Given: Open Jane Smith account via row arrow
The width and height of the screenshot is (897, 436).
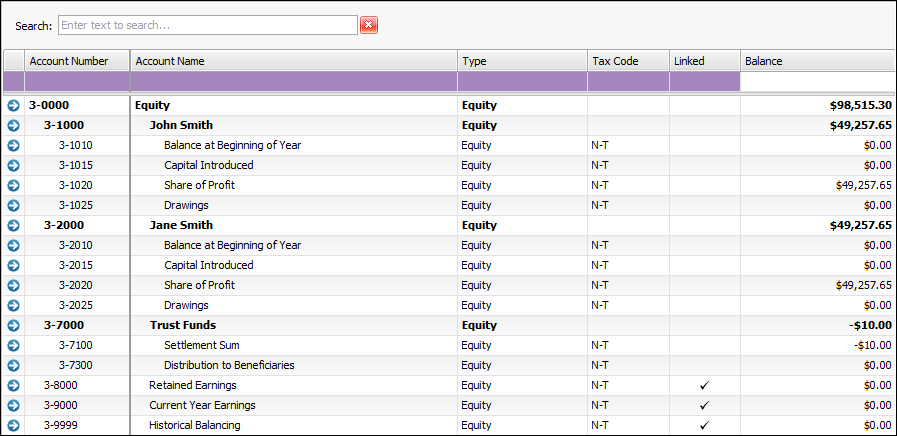Looking at the screenshot, I should [x=13, y=225].
